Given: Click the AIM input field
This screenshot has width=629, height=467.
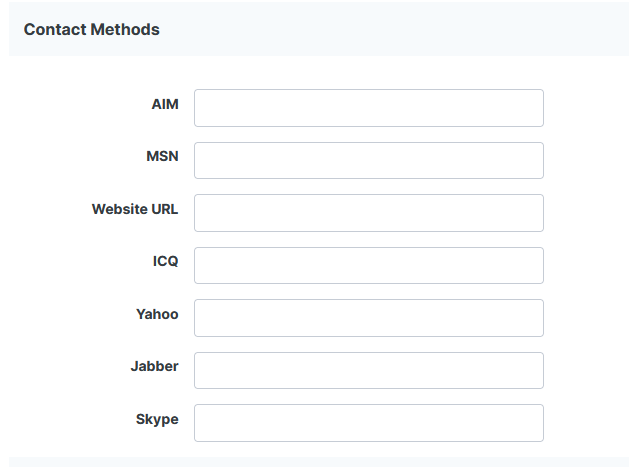Looking at the screenshot, I should tap(368, 108).
